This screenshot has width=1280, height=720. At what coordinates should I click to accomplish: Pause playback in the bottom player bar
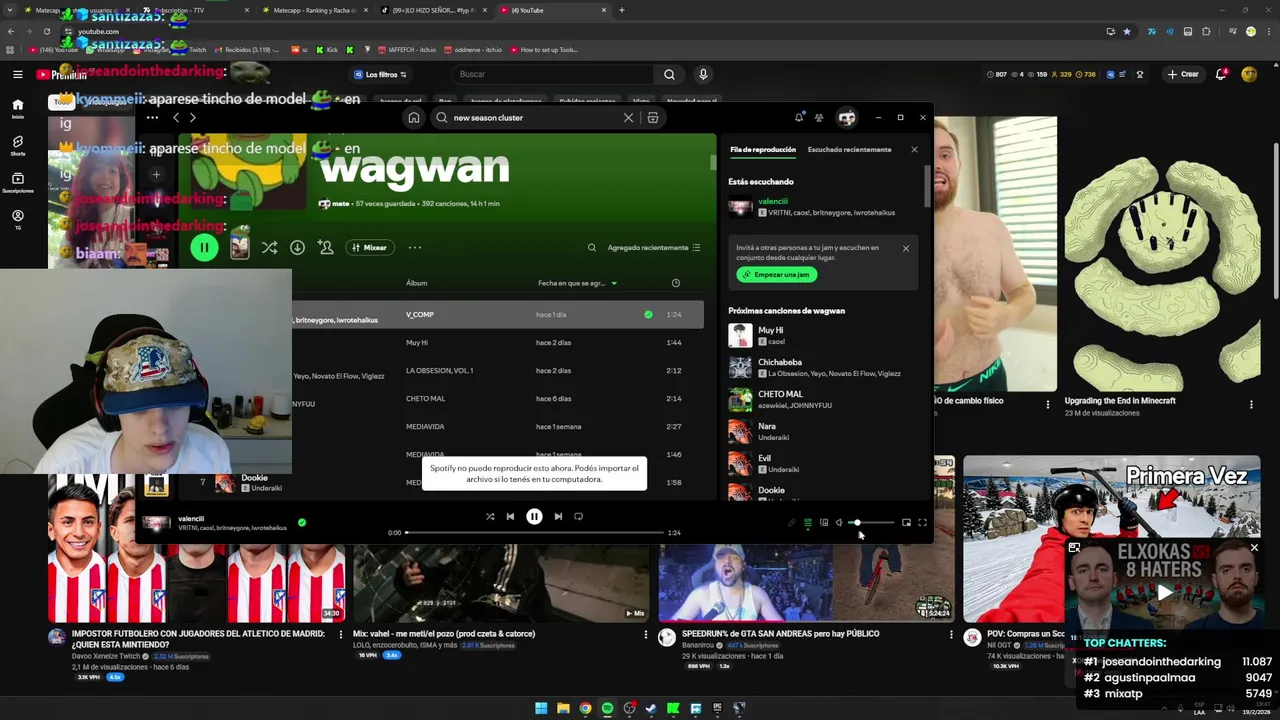[534, 517]
